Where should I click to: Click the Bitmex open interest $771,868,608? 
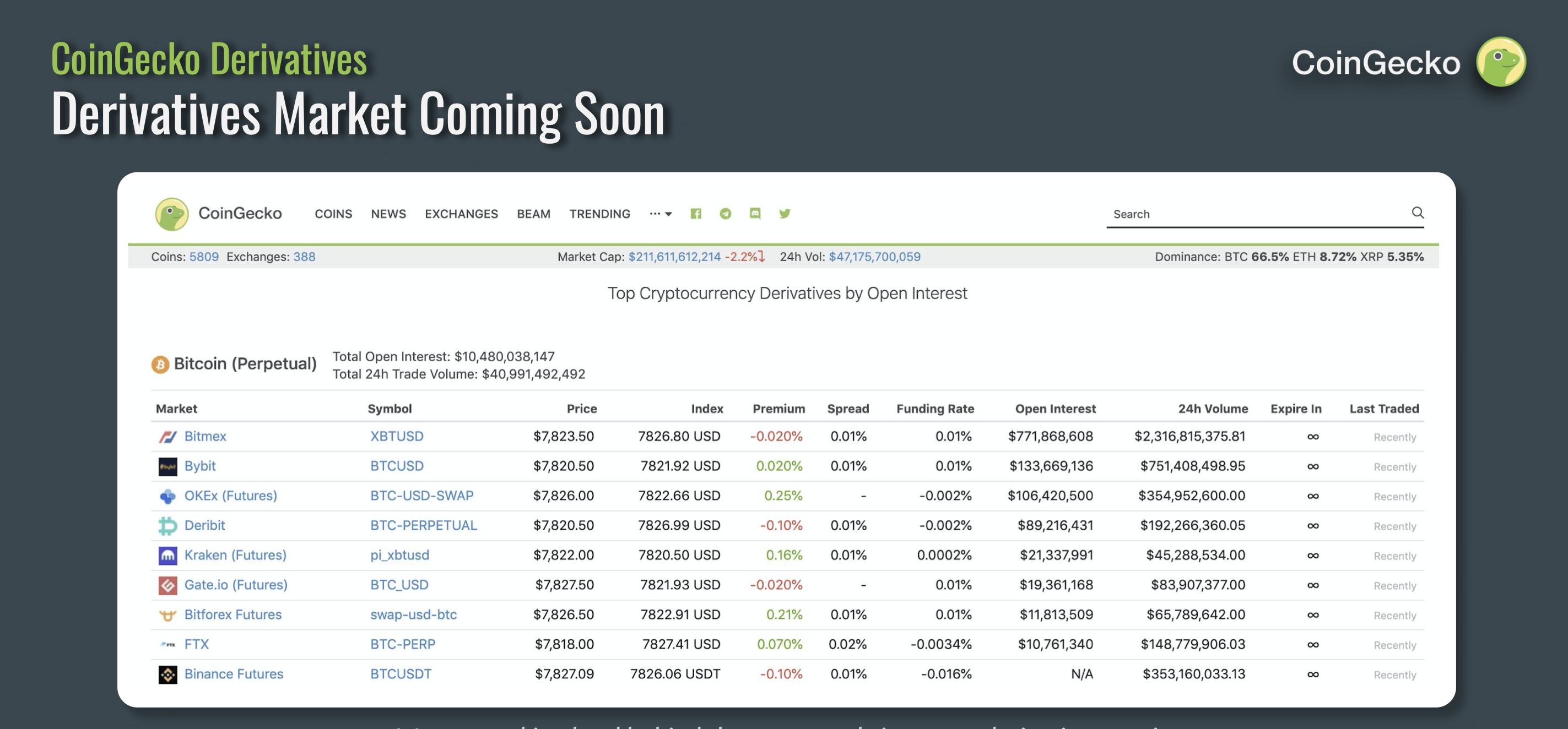(1051, 436)
